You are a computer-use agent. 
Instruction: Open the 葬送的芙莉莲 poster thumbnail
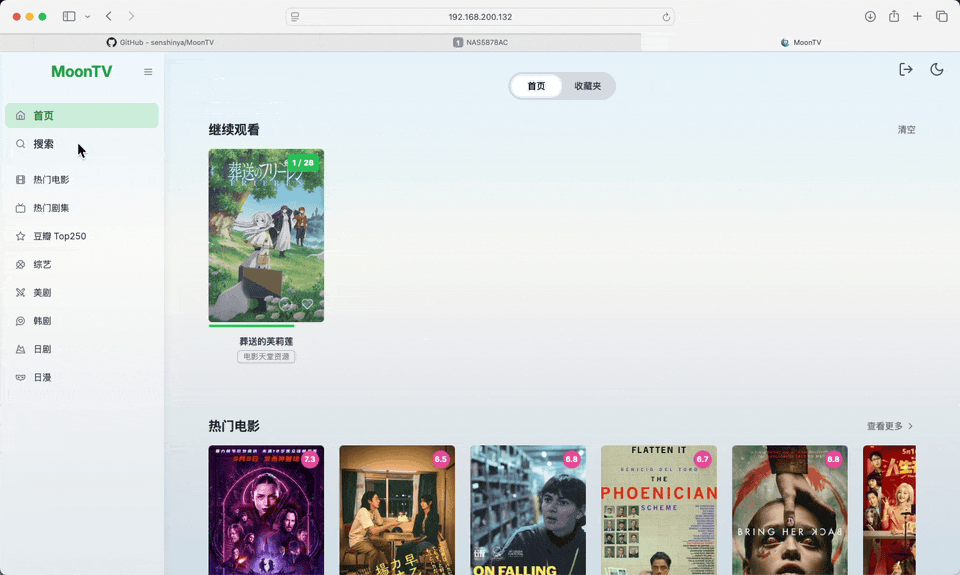click(x=266, y=235)
